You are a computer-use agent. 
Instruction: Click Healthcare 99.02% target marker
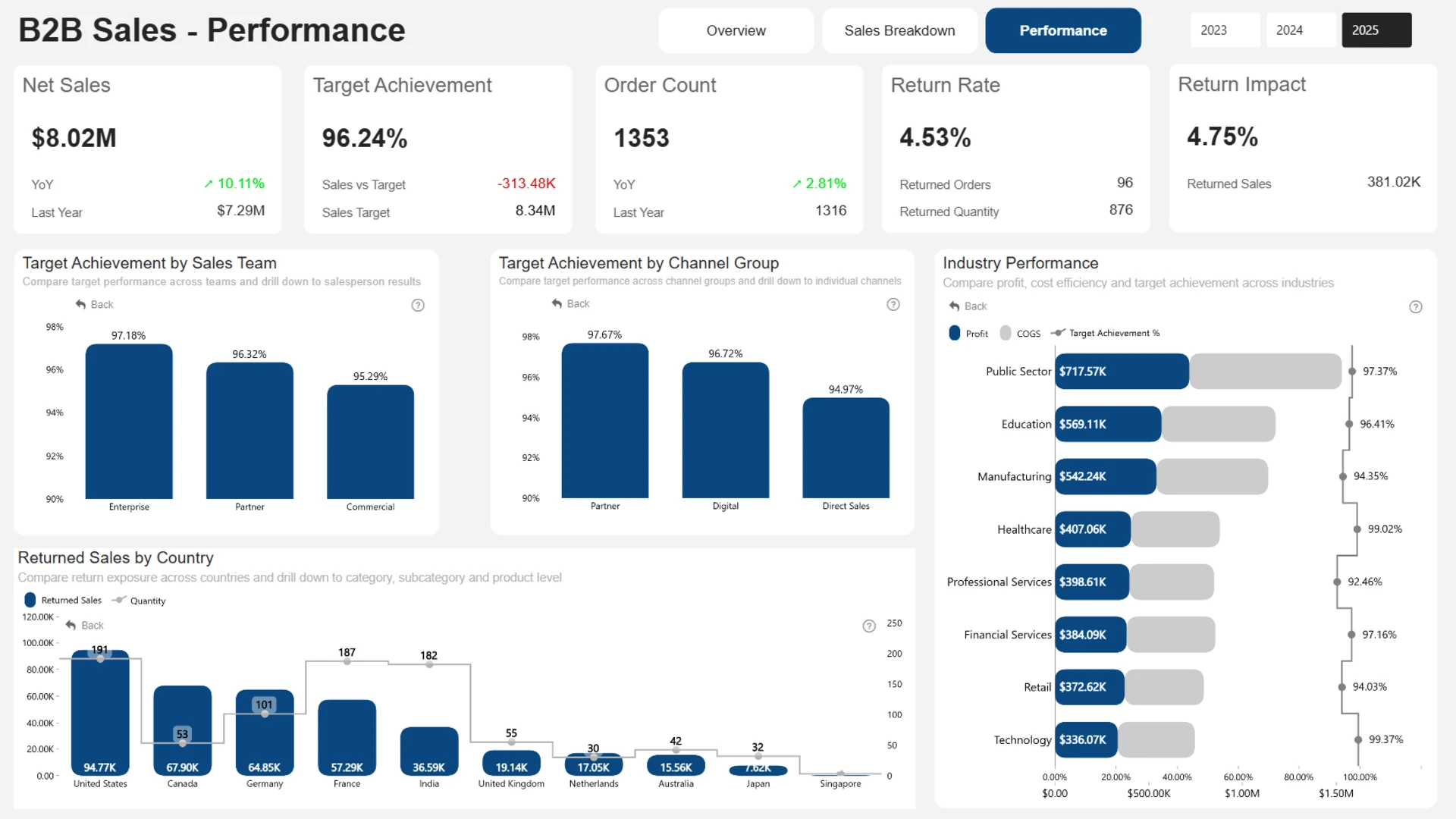click(1357, 529)
